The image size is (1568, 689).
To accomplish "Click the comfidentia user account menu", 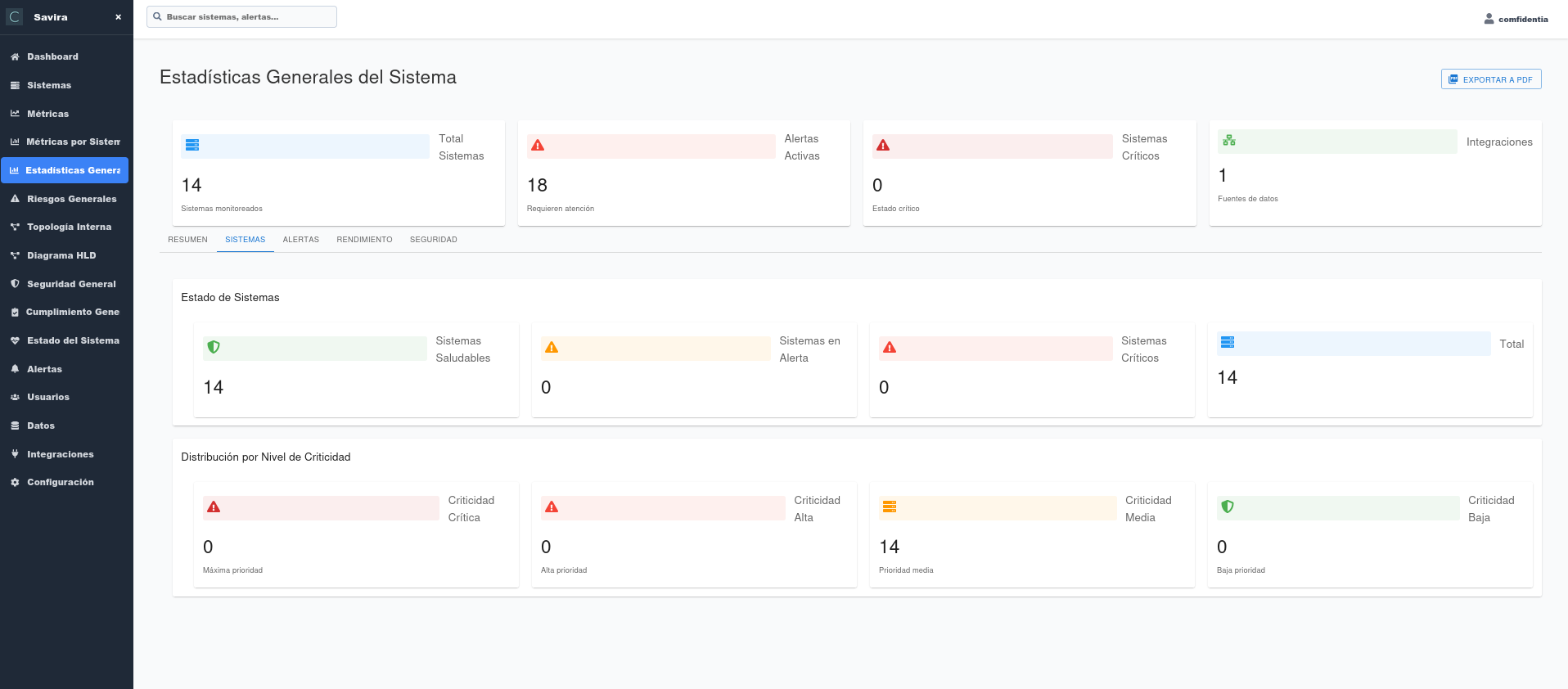I will click(1516, 19).
